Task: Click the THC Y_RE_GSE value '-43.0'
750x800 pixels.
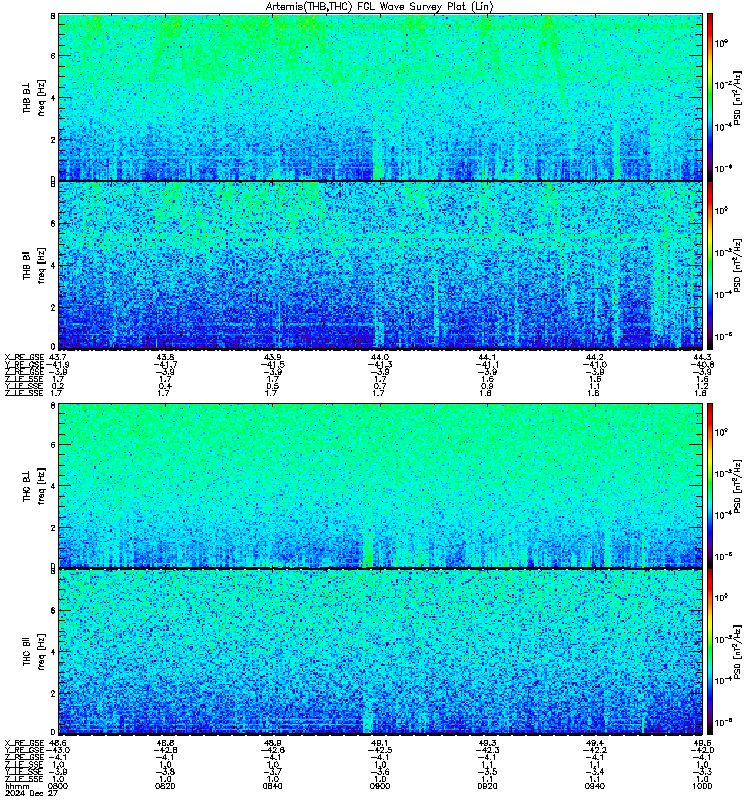Action: coord(58,751)
